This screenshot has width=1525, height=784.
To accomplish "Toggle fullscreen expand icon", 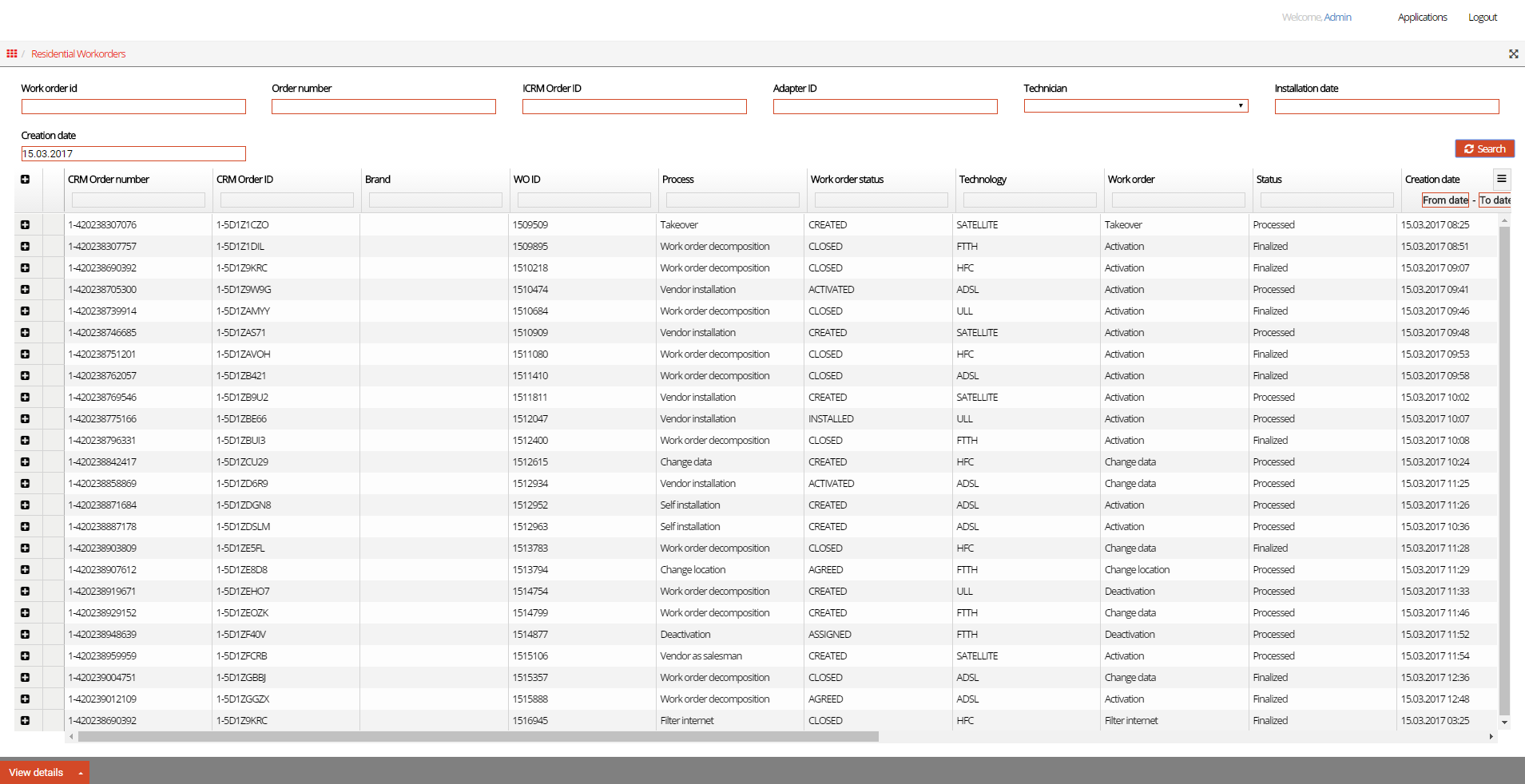I will 1513,53.
